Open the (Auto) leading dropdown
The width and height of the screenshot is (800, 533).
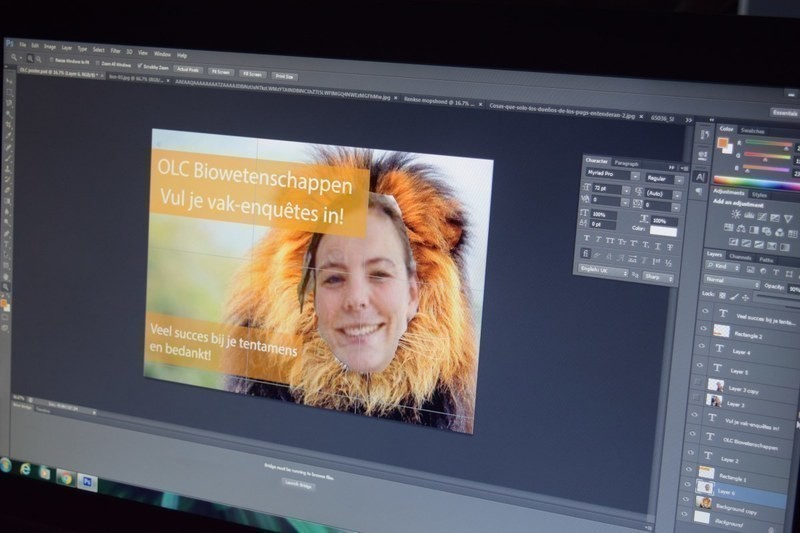(x=677, y=195)
